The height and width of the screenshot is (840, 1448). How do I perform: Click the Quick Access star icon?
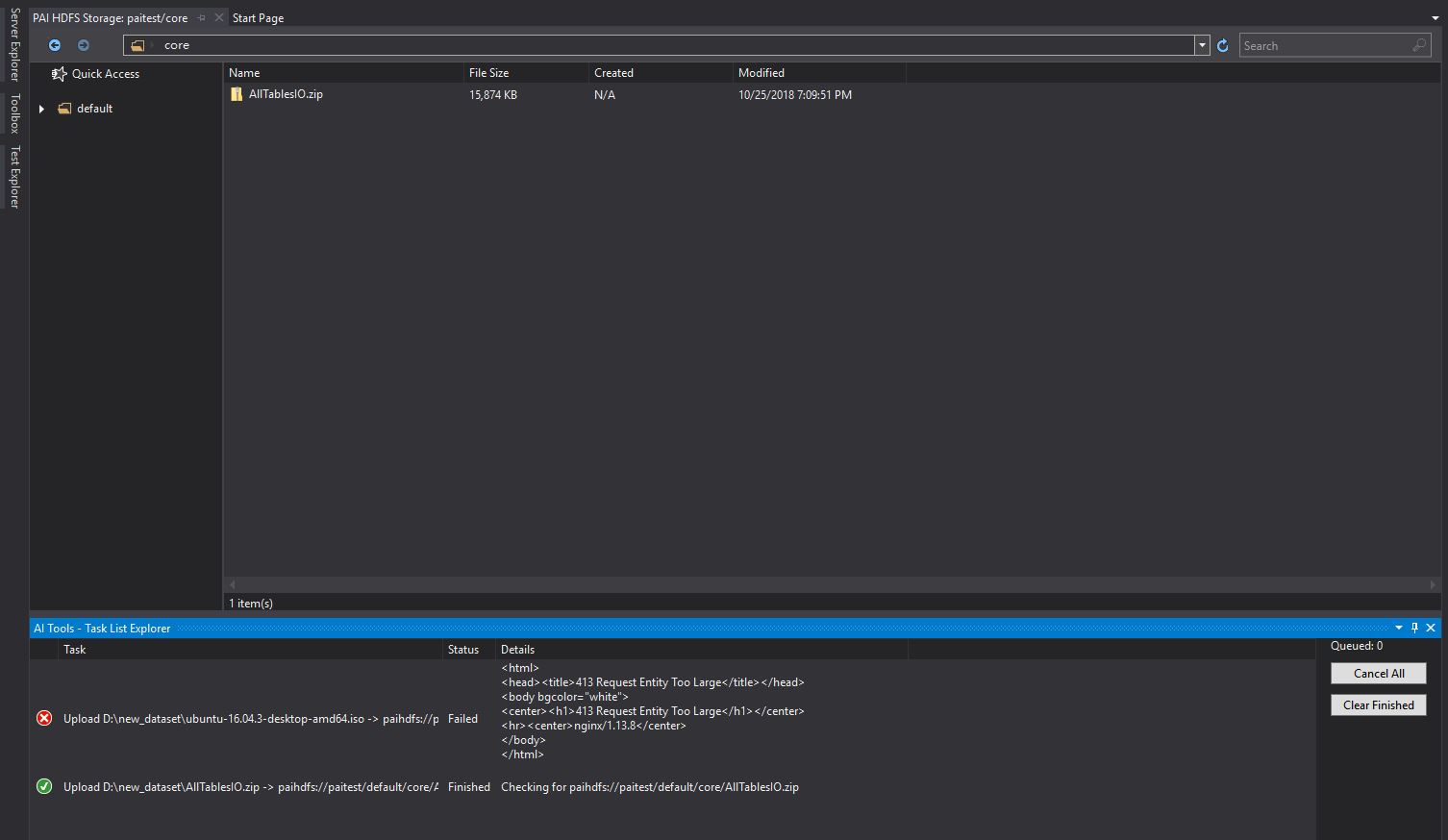(x=59, y=74)
